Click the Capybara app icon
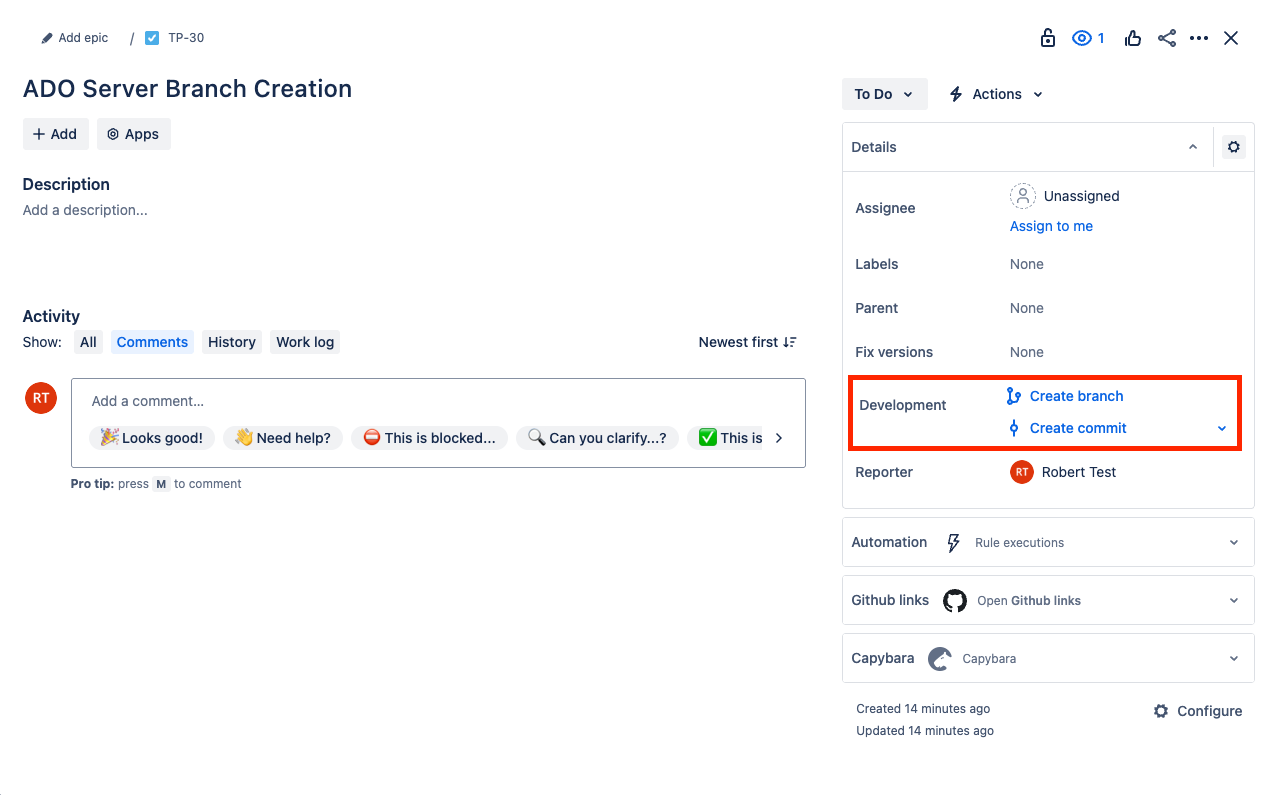The image size is (1276, 795). click(x=939, y=658)
